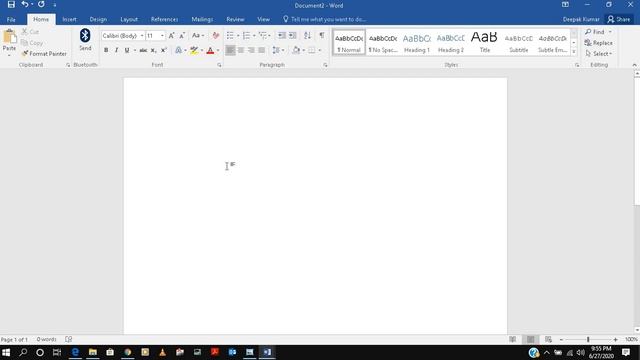Switch to Web Layout view icon

pyautogui.click(x=548, y=339)
